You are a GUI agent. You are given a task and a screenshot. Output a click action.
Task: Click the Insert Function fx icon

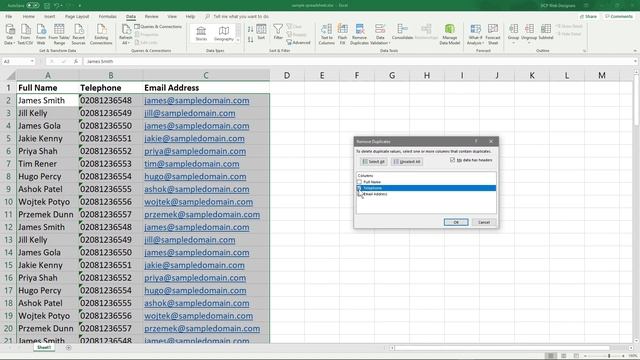pos(76,61)
